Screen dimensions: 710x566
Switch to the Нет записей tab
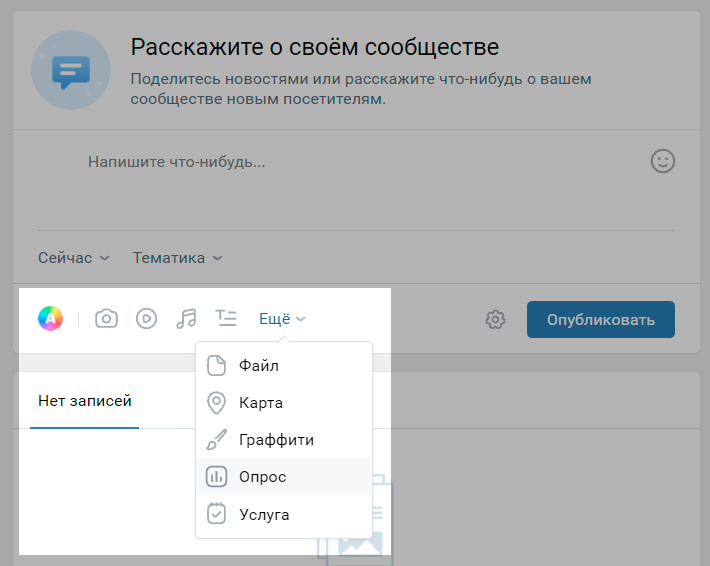[x=85, y=401]
